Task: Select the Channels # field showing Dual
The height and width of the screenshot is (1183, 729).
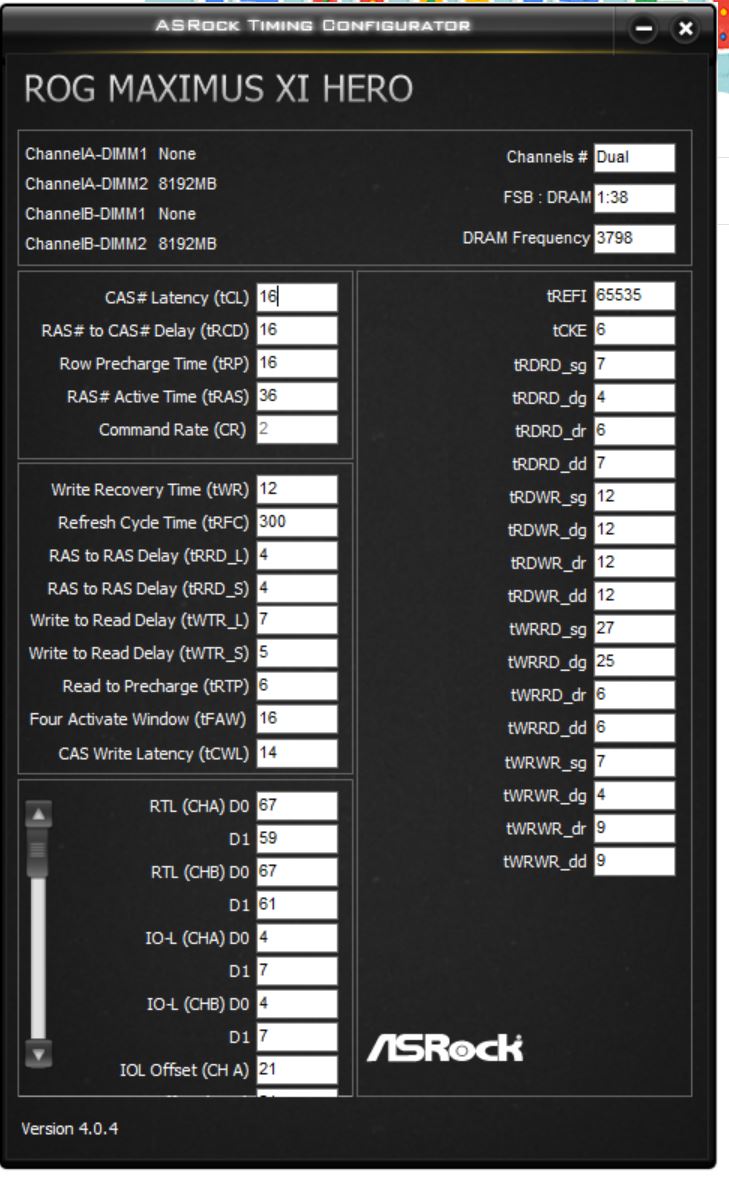Action: click(x=634, y=158)
